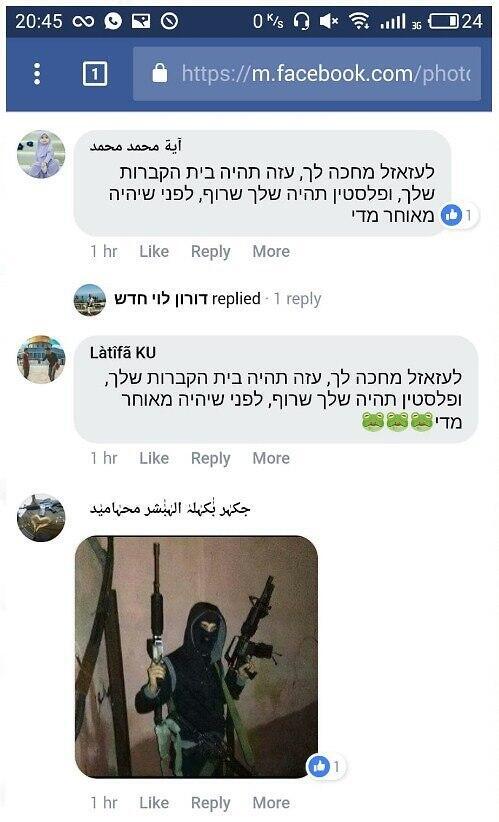
Task: Open the masked gunman photo attachment
Action: click(197, 657)
